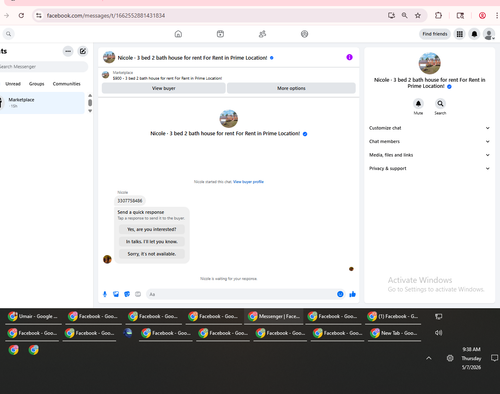Send a thumbs-up like
Image resolution: width=500 pixels, height=394 pixels.
click(352, 294)
